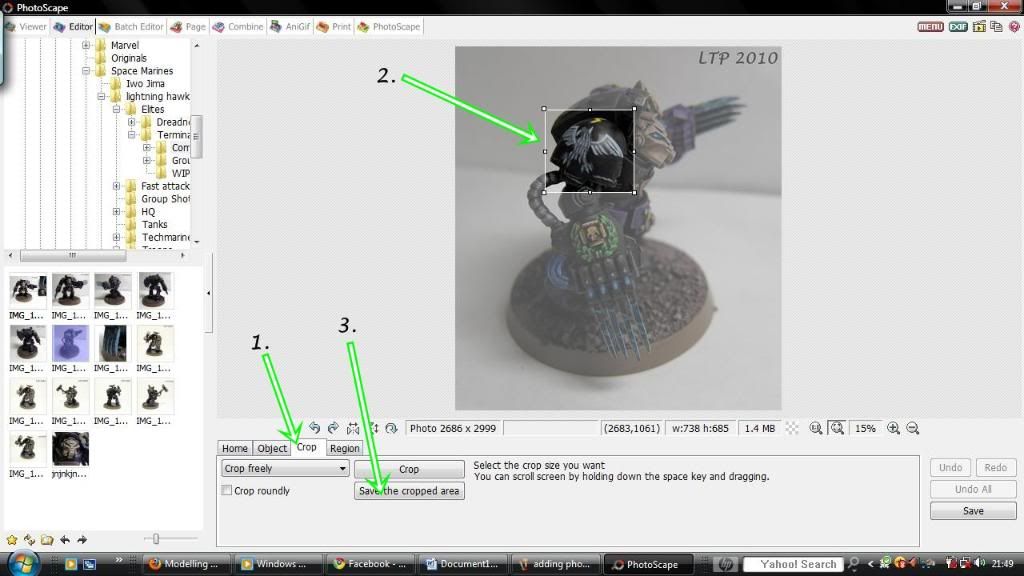Go to the PhotoScape main tab
The height and width of the screenshot is (576, 1024).
point(389,27)
